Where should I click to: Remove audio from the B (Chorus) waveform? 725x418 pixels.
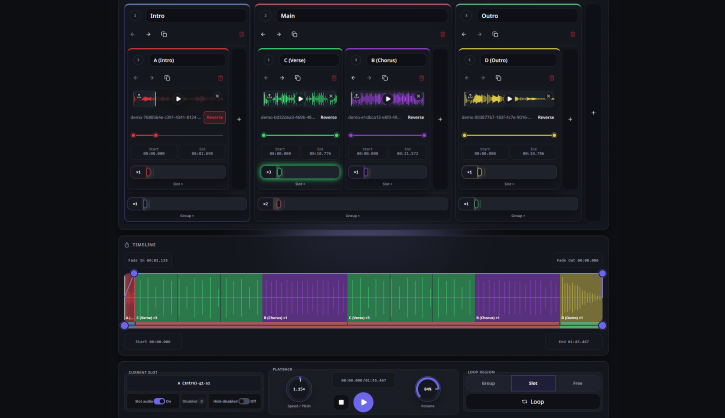418,96
